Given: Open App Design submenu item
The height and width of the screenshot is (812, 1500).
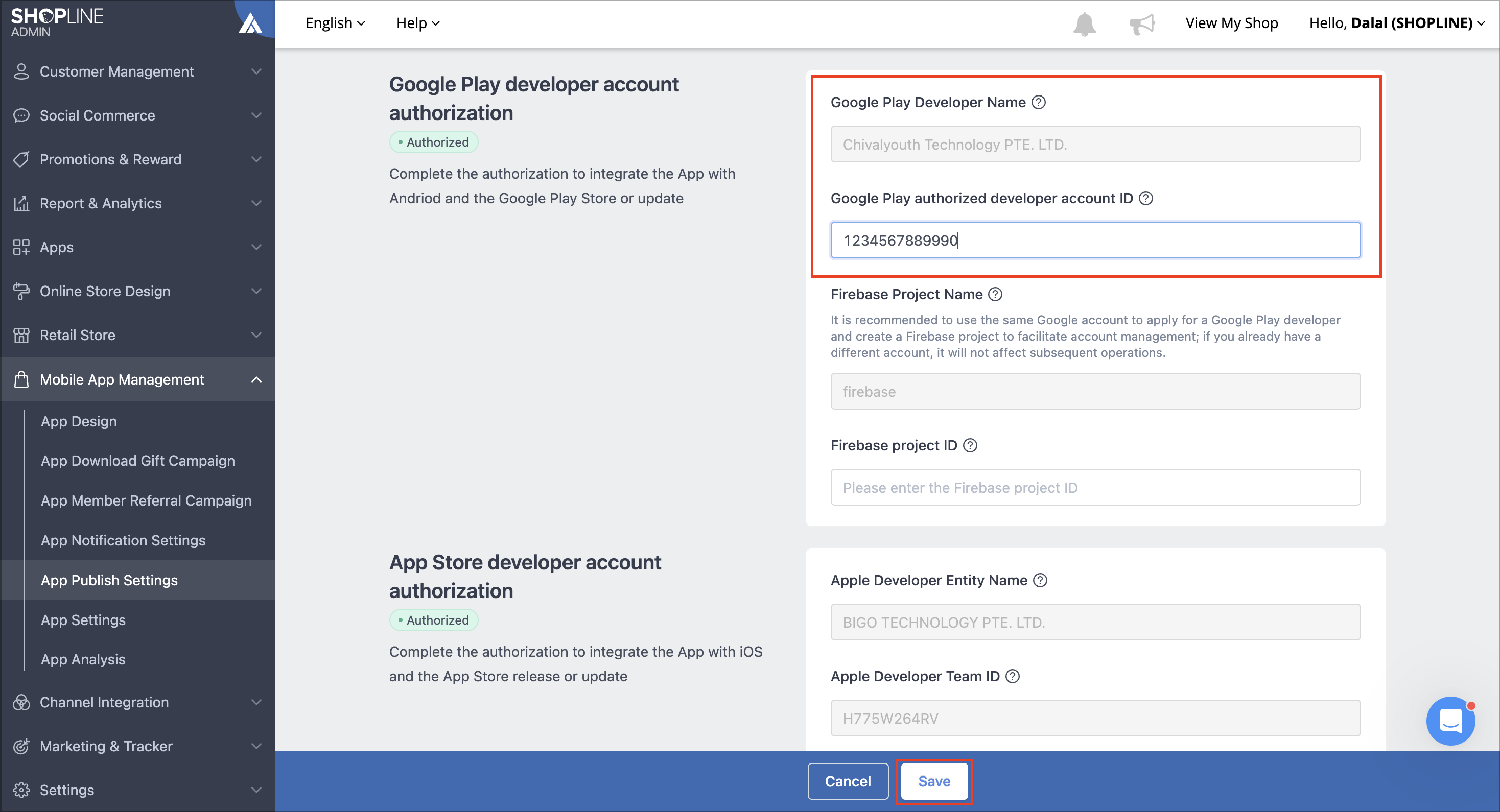Looking at the screenshot, I should 79,421.
